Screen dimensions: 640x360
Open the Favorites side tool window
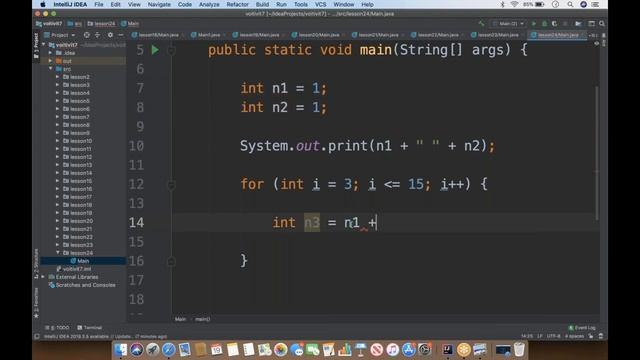pos(36,303)
